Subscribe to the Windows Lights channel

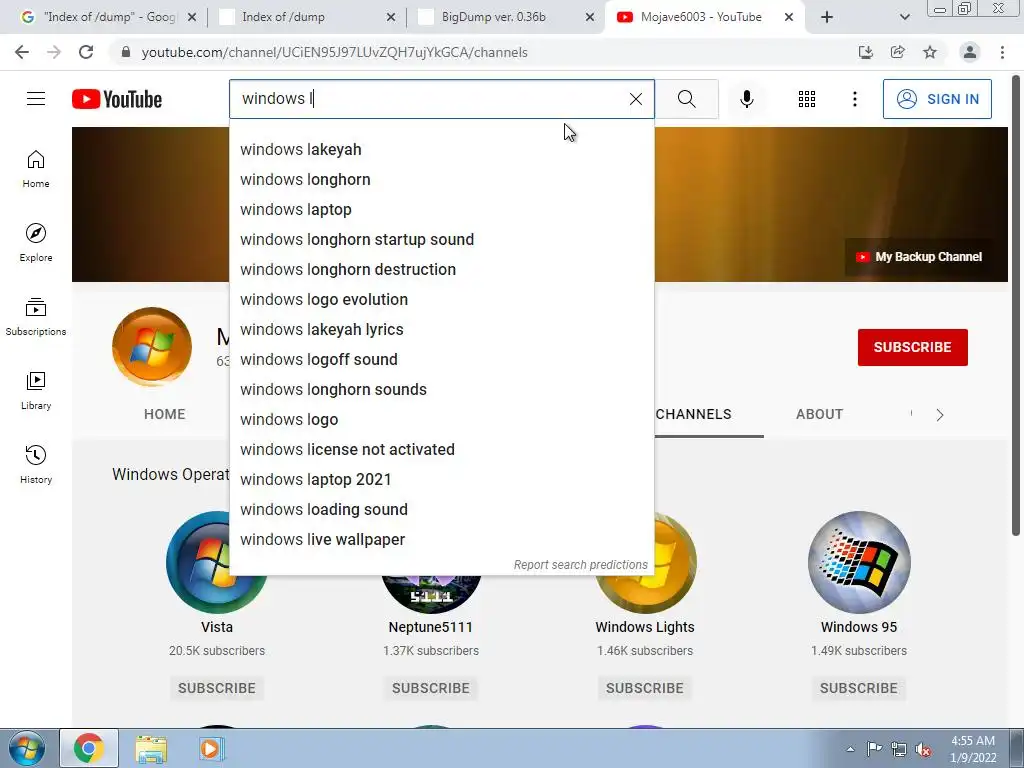click(645, 688)
